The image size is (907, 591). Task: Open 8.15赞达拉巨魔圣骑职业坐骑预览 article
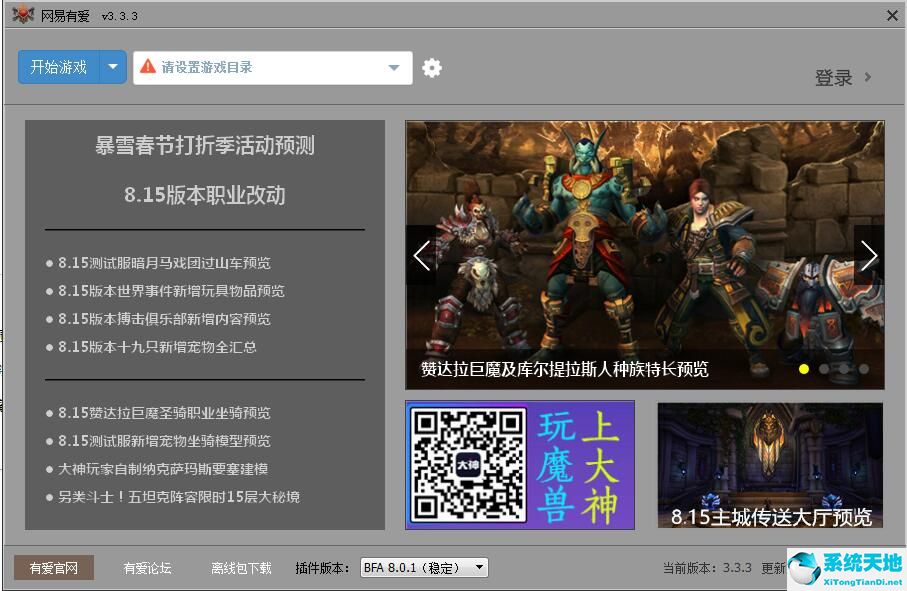[x=164, y=413]
